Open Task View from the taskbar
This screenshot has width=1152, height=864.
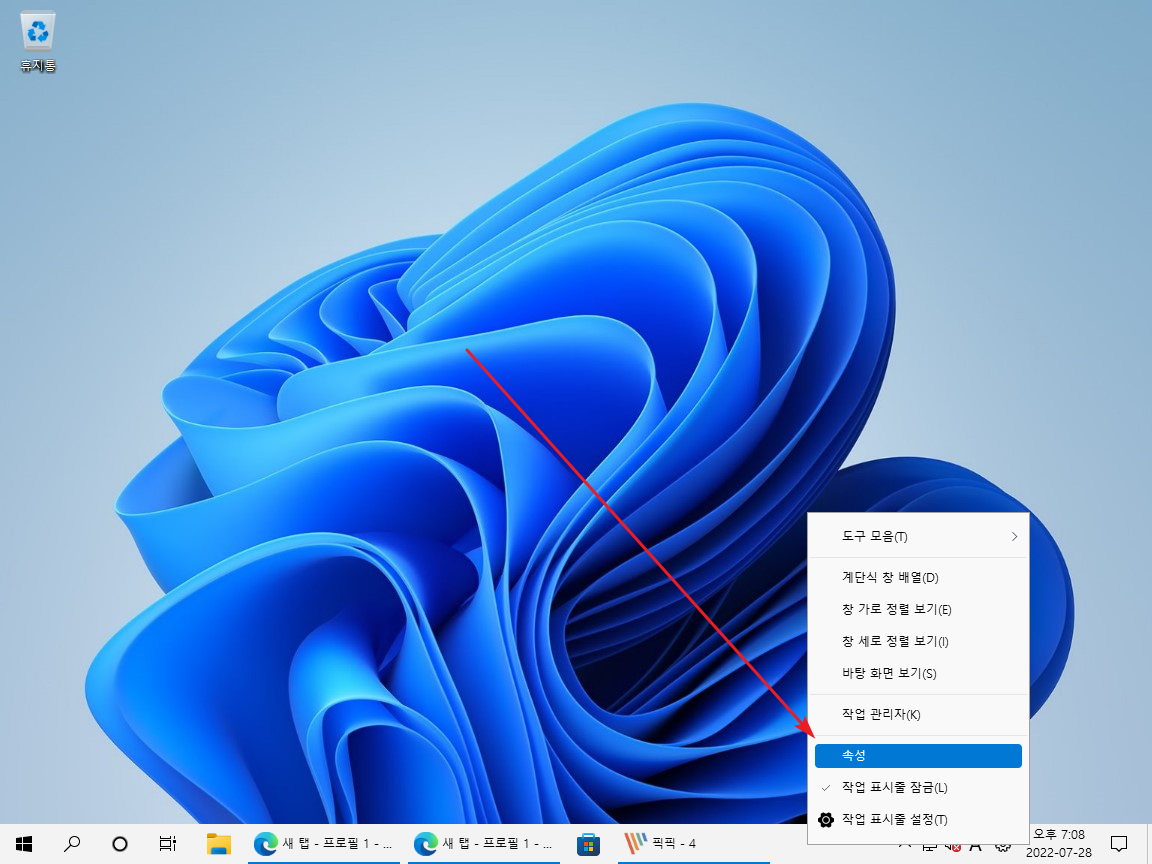168,843
